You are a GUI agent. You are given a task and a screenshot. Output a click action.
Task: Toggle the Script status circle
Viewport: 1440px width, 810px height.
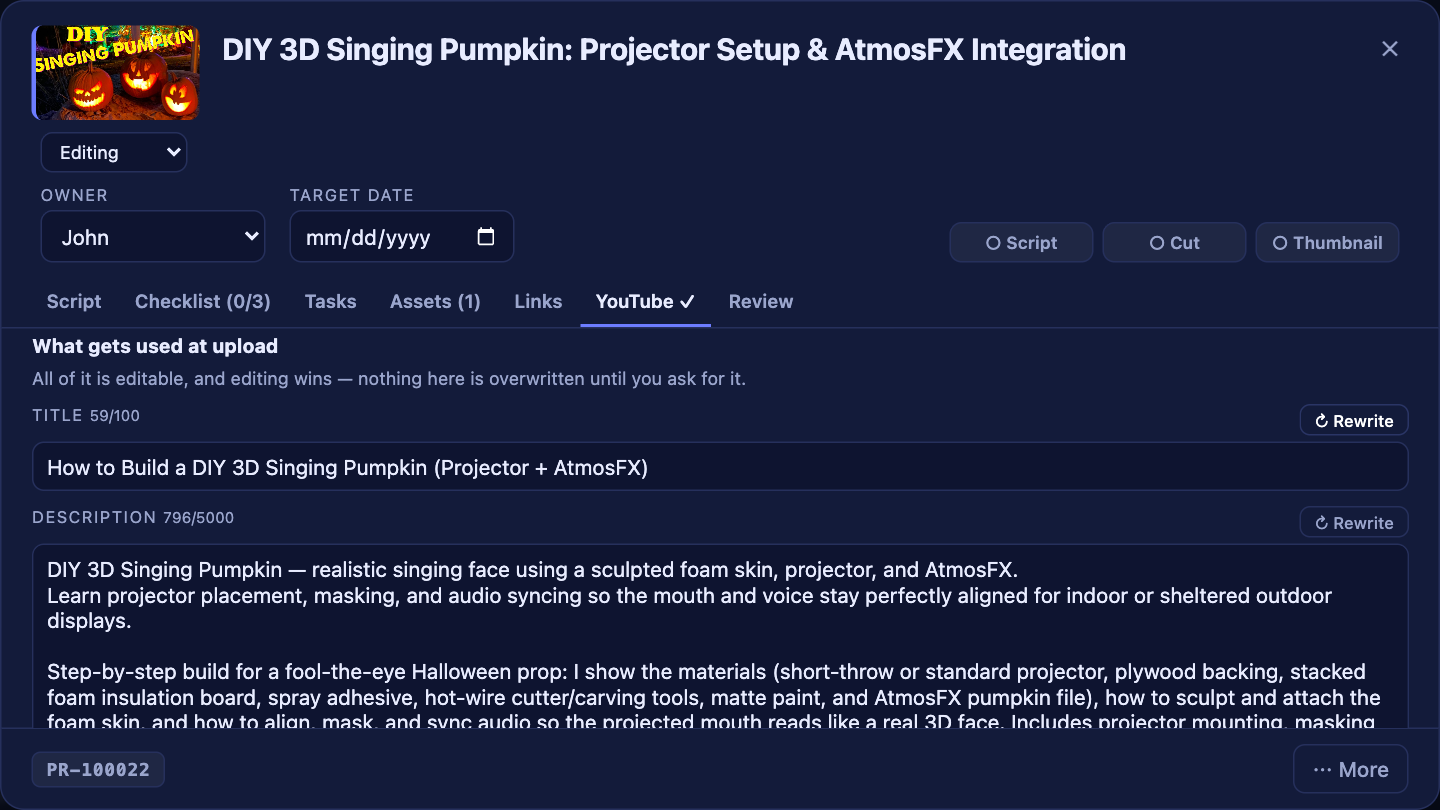[x=993, y=243]
